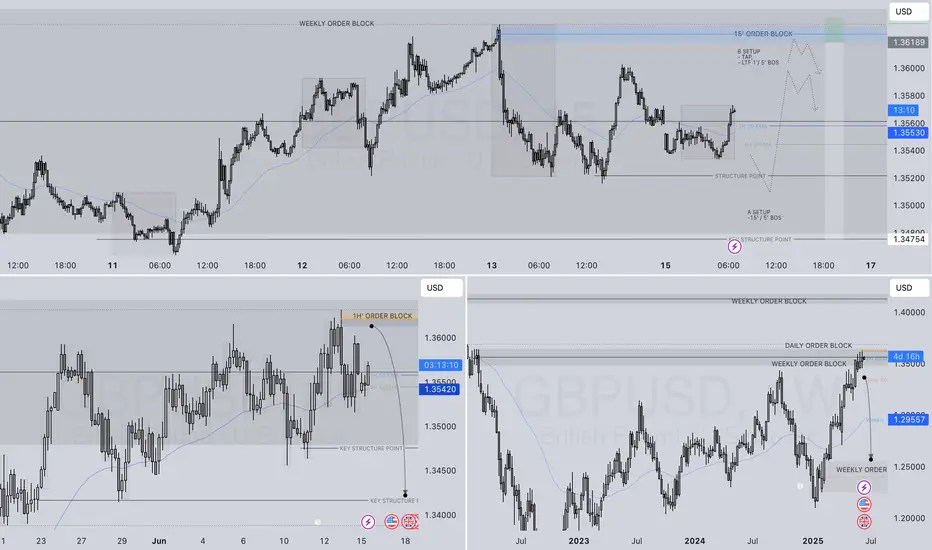The height and width of the screenshot is (550, 932).
Task: Click 2025 on weekly chart time axis
Action: pyautogui.click(x=813, y=540)
